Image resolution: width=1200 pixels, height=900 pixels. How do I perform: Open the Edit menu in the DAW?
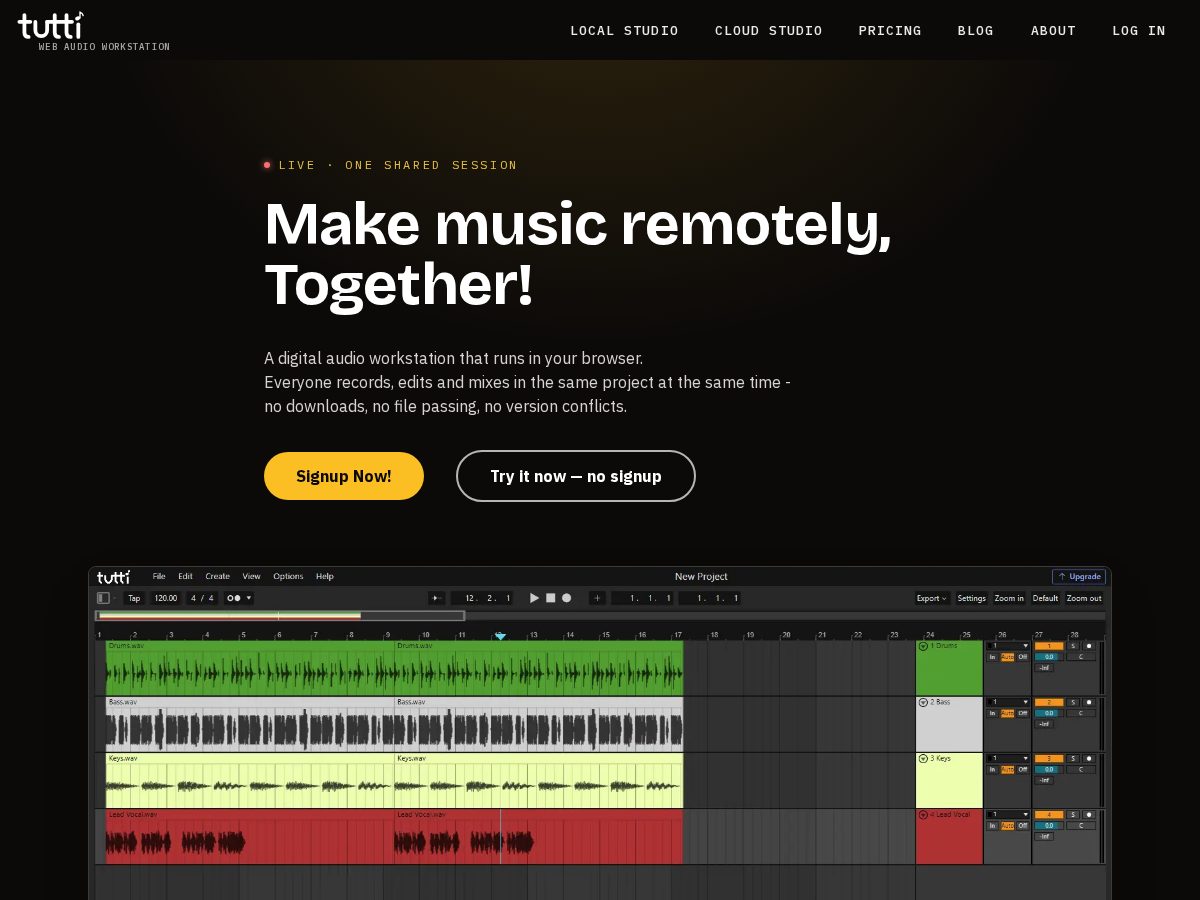click(x=185, y=576)
